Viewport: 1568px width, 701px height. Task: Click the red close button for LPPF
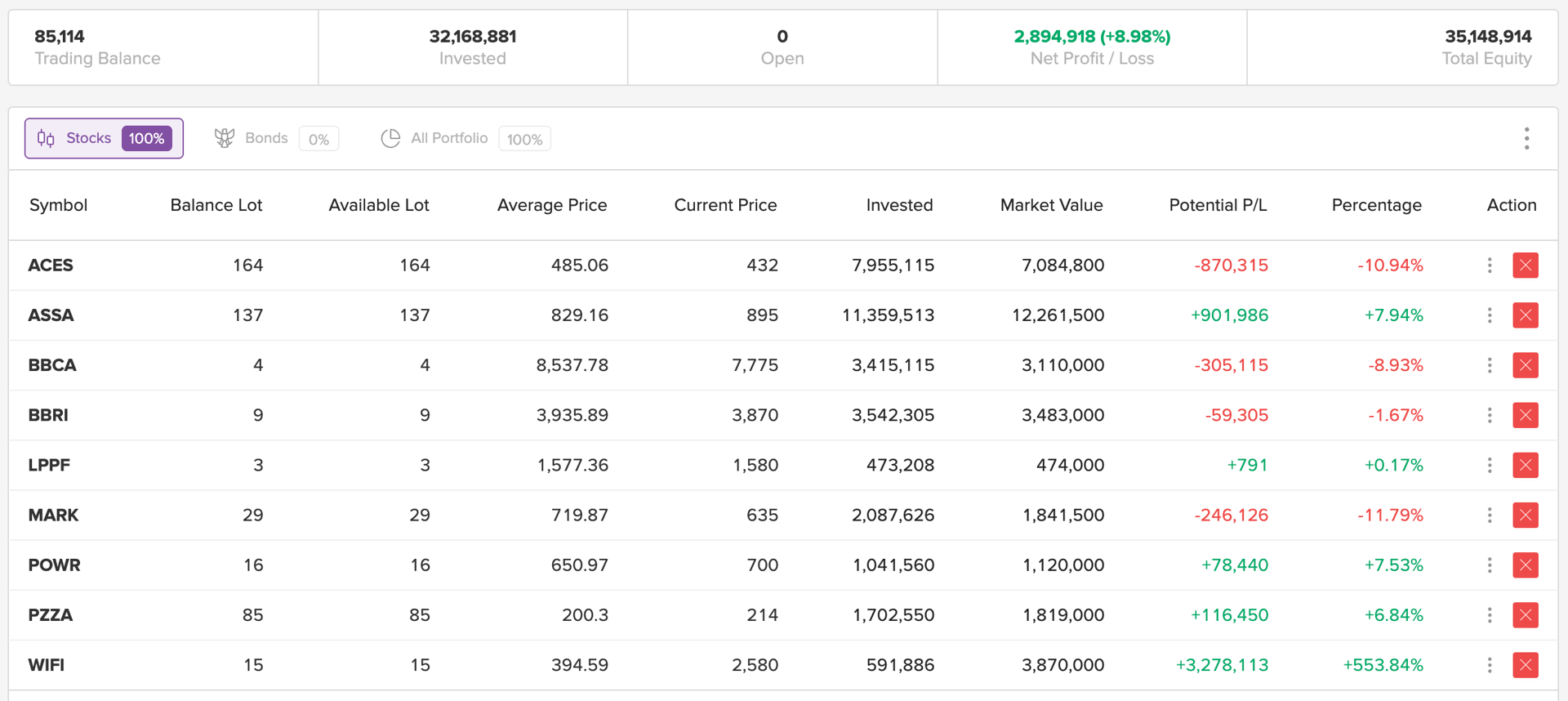coord(1525,465)
